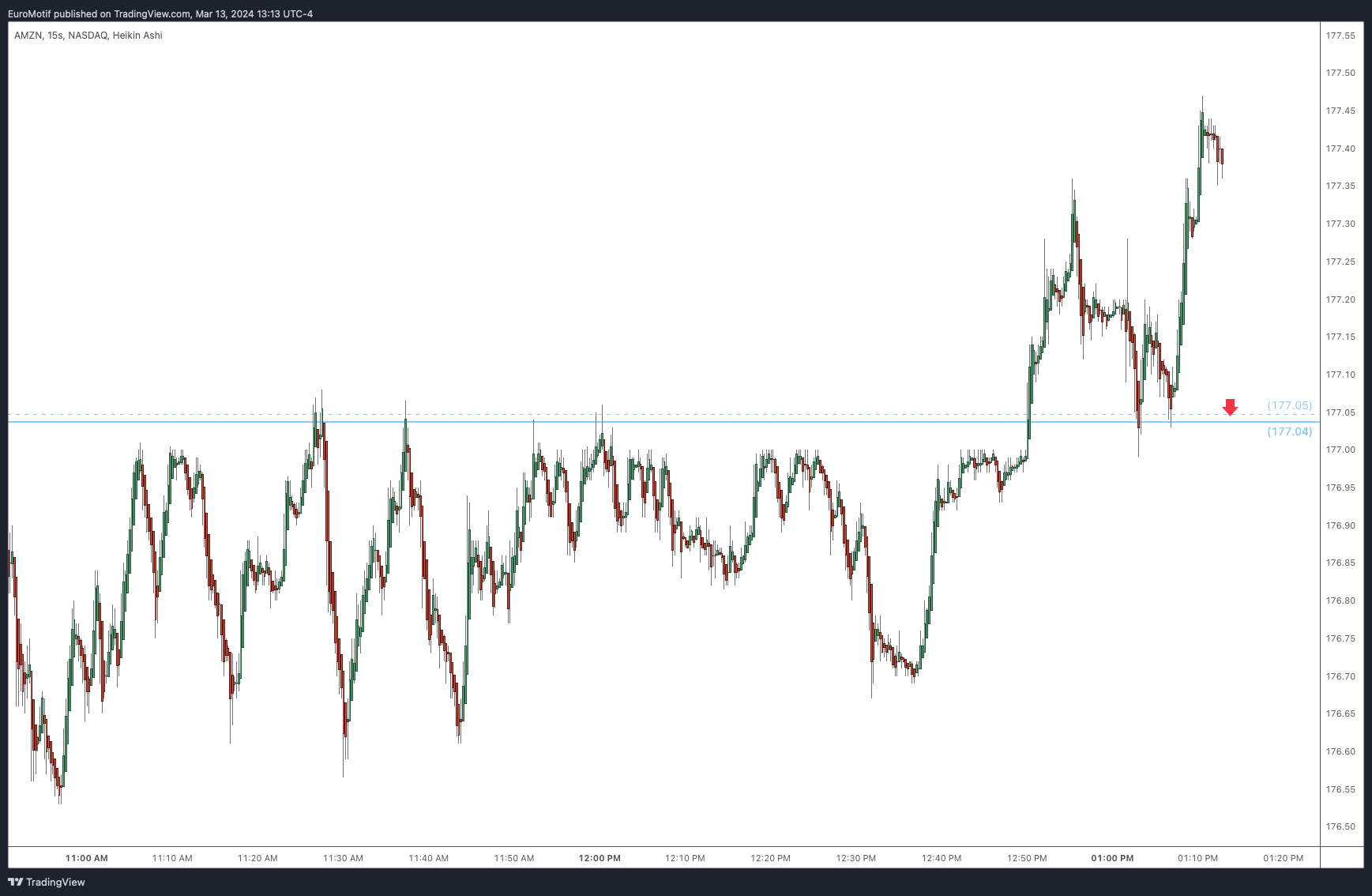Click the 01:20 PM time axis label
Viewport: 1372px width, 896px height.
[x=1284, y=858]
